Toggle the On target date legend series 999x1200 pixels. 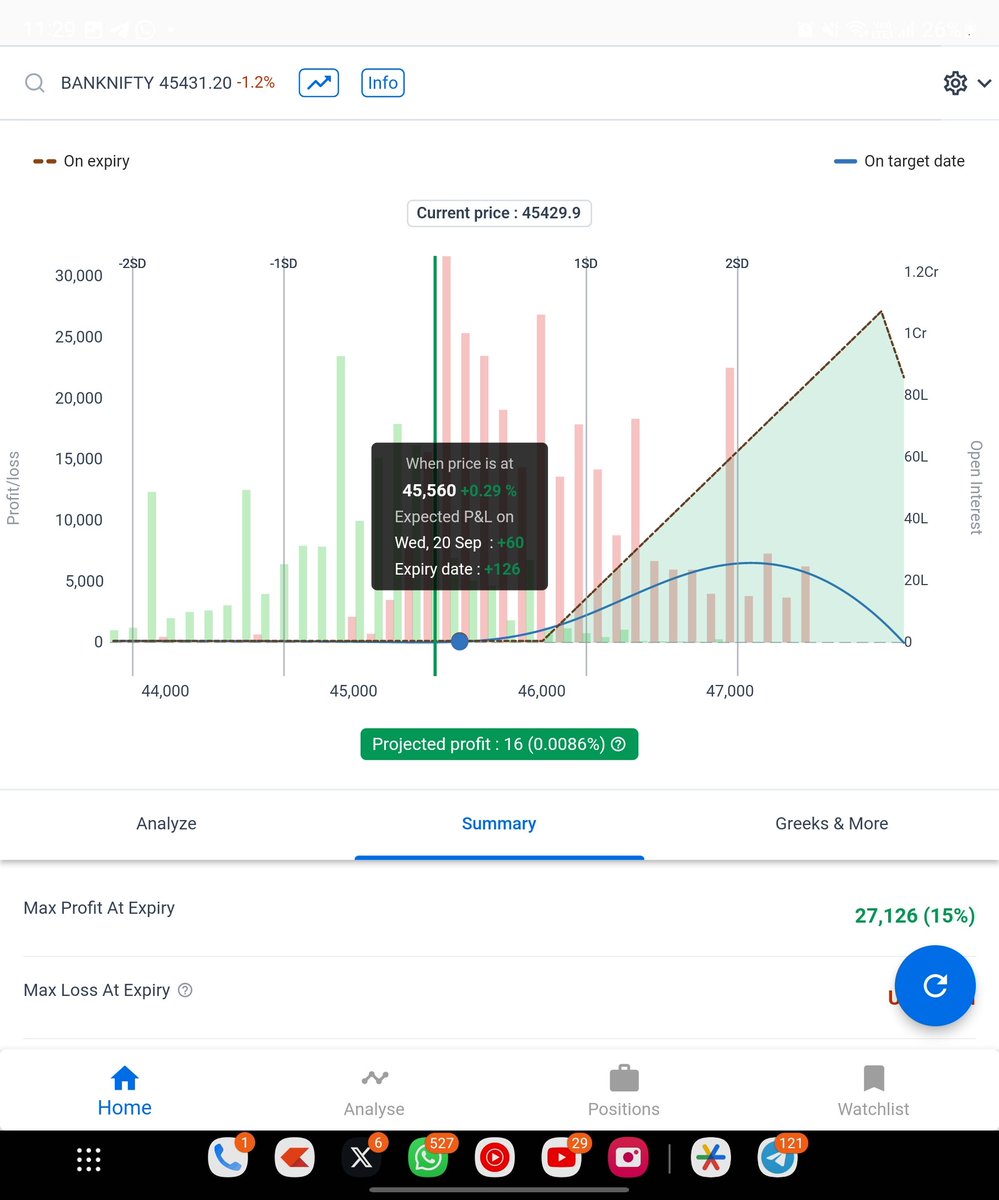tap(899, 161)
